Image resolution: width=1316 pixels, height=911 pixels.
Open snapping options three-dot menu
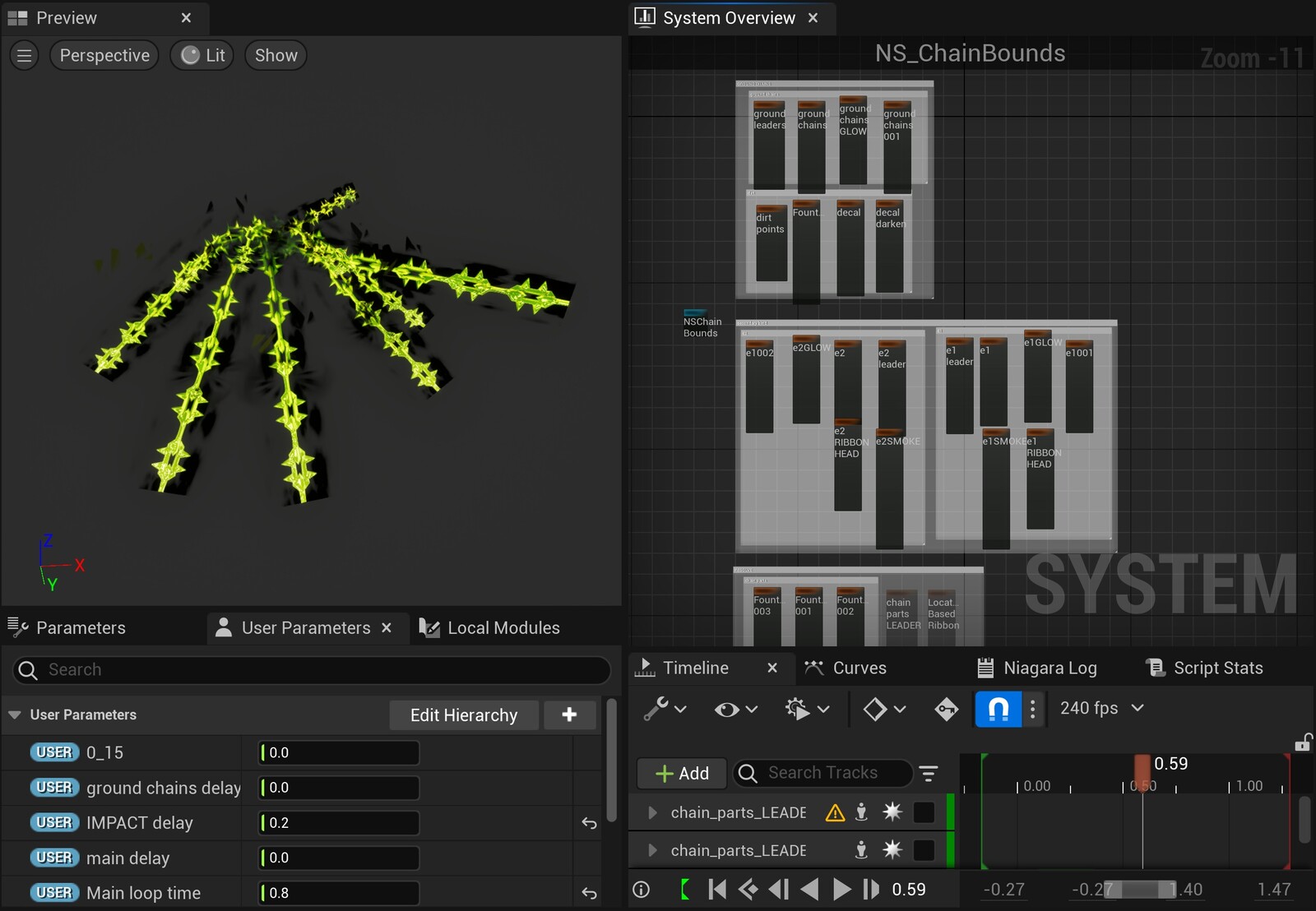tap(1033, 709)
